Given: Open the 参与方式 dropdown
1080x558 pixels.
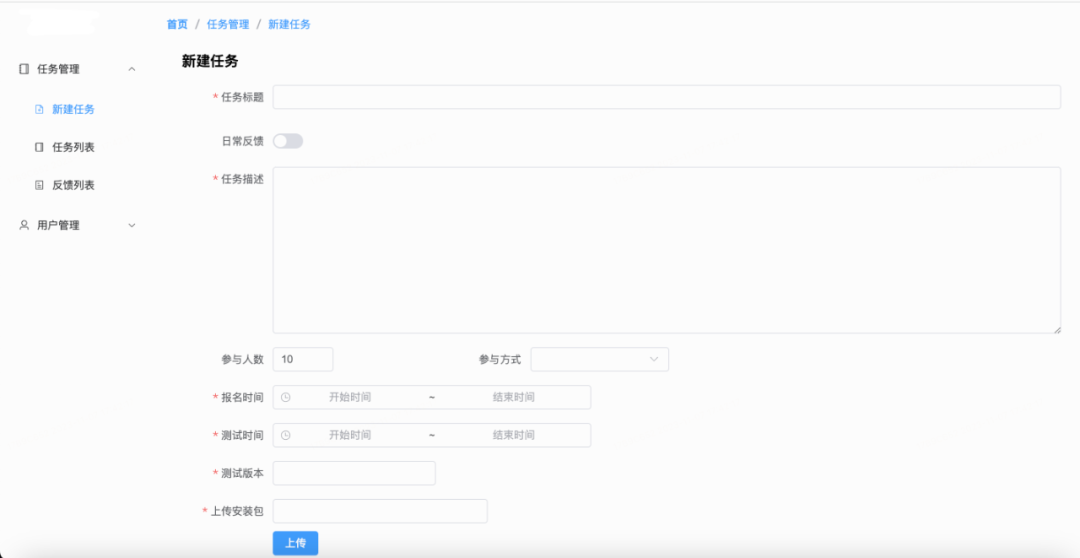Looking at the screenshot, I should click(x=600, y=360).
